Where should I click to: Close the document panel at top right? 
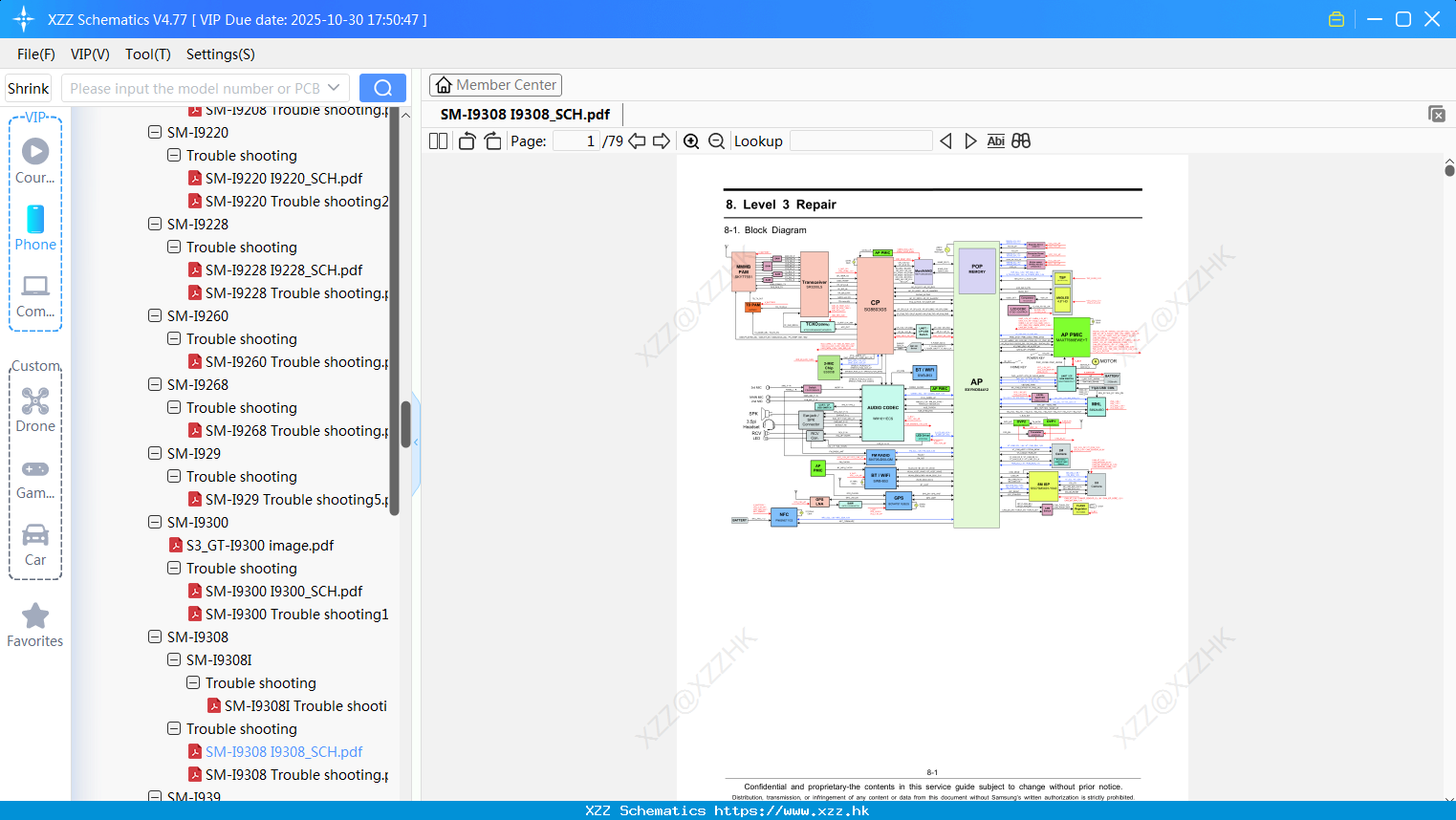[1437, 114]
